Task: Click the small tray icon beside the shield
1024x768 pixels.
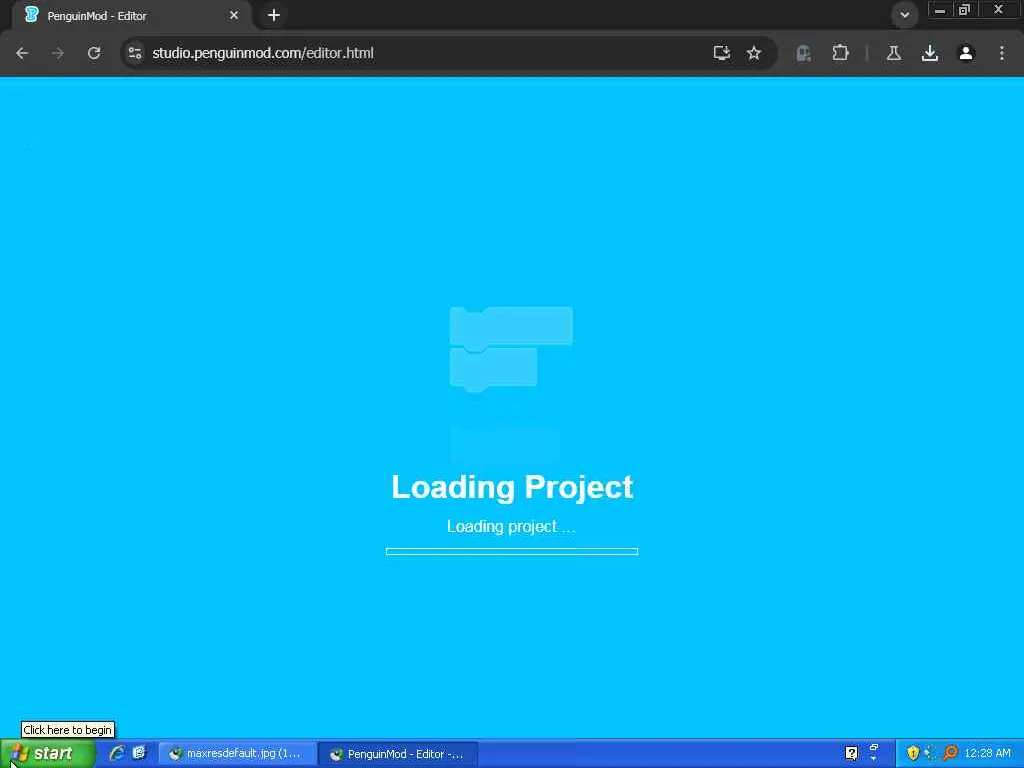Action: coord(930,754)
